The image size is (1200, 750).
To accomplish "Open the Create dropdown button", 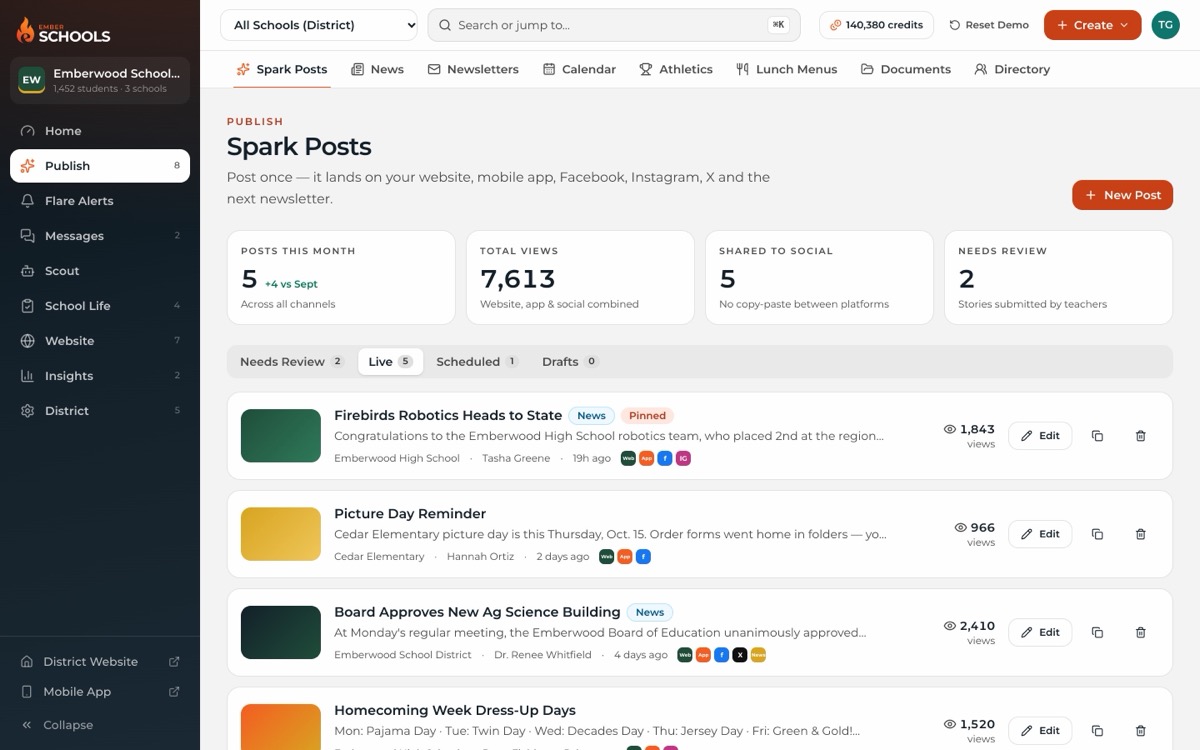I will click(1092, 25).
